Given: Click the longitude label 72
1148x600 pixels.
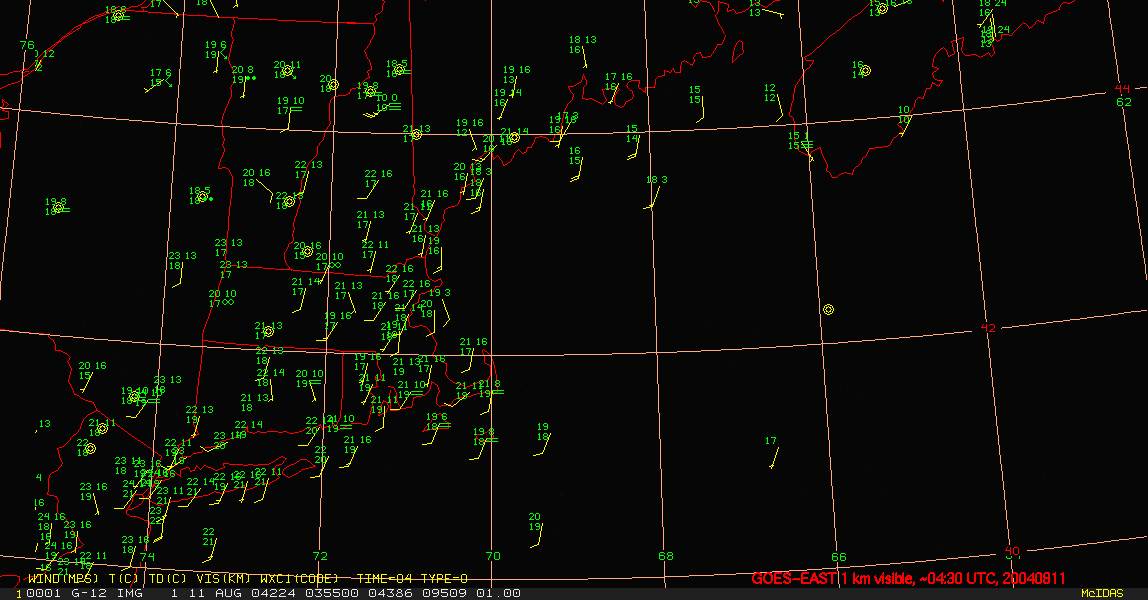Looking at the screenshot, I should click(x=320, y=556).
